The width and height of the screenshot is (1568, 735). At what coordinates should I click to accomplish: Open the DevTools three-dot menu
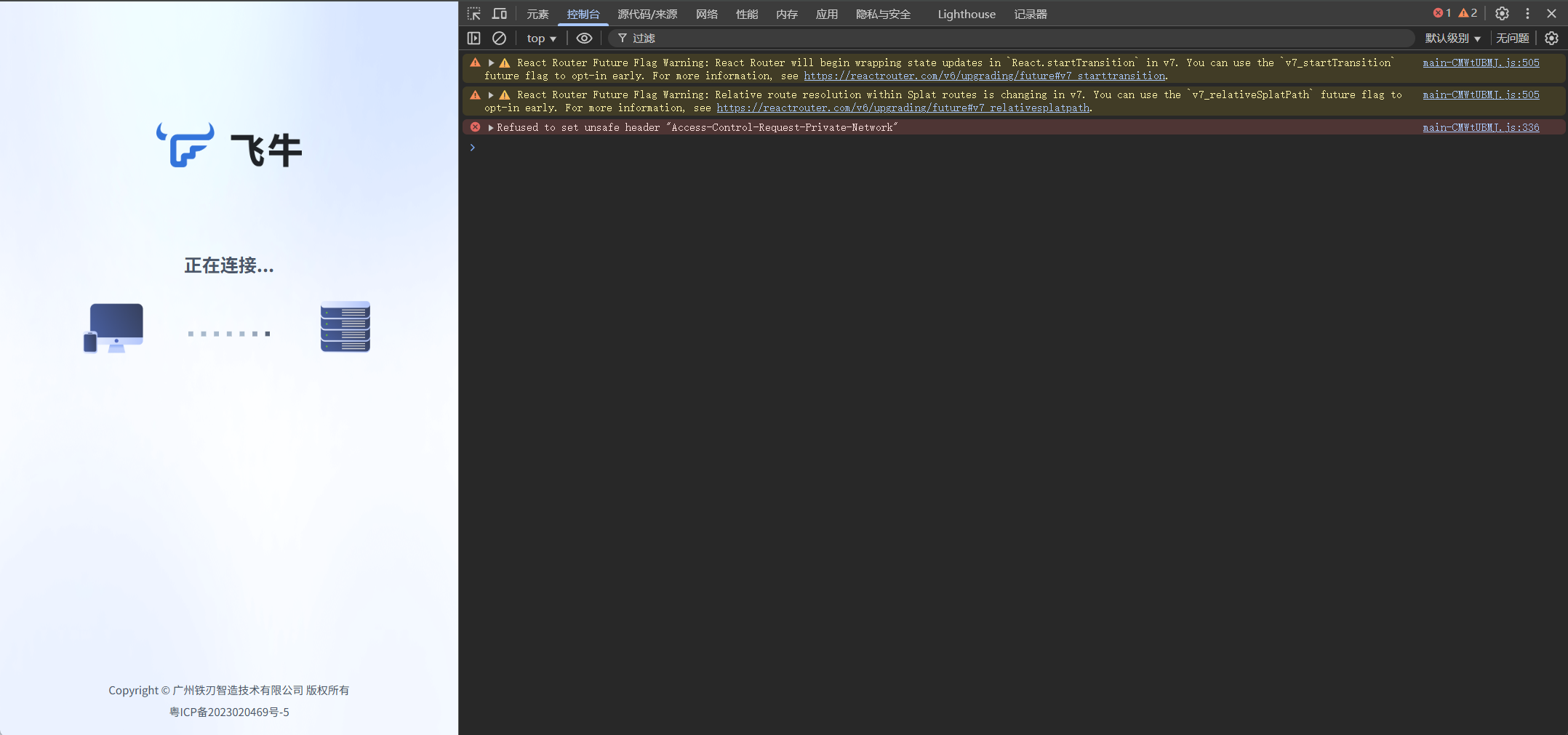(x=1527, y=14)
